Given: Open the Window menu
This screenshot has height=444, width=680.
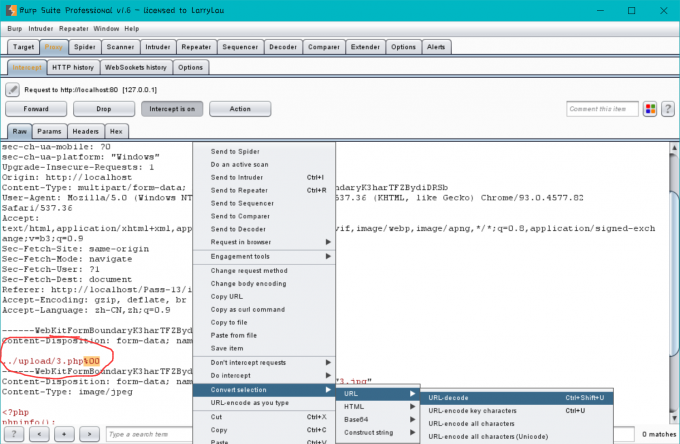Looking at the screenshot, I should [x=106, y=29].
